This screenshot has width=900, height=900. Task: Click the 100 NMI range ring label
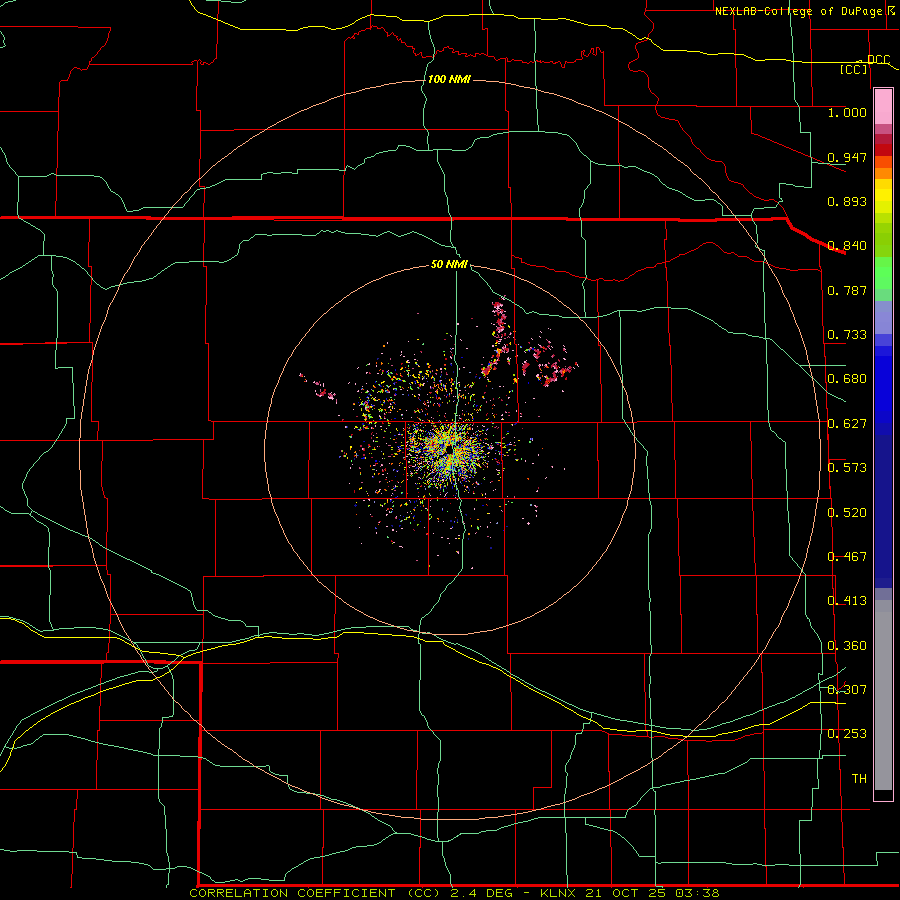pos(449,79)
